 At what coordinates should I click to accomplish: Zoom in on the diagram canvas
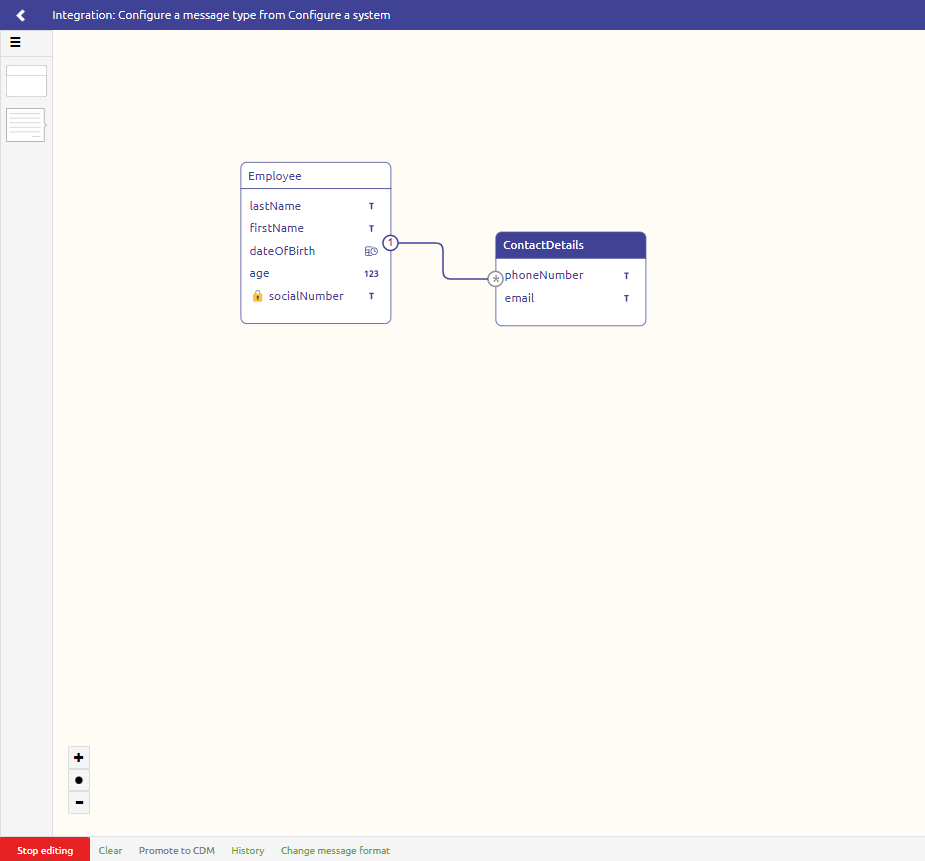coord(78,757)
